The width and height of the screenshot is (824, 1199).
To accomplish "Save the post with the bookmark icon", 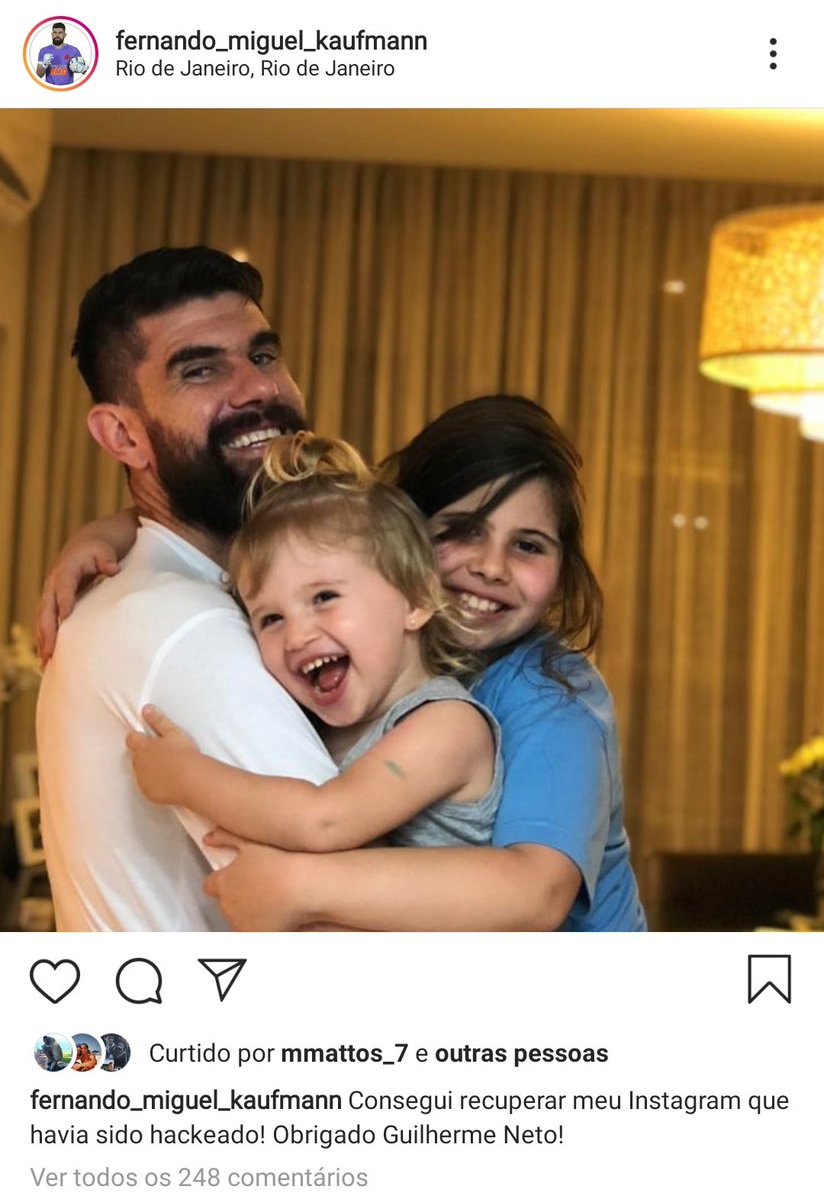I will pos(769,979).
